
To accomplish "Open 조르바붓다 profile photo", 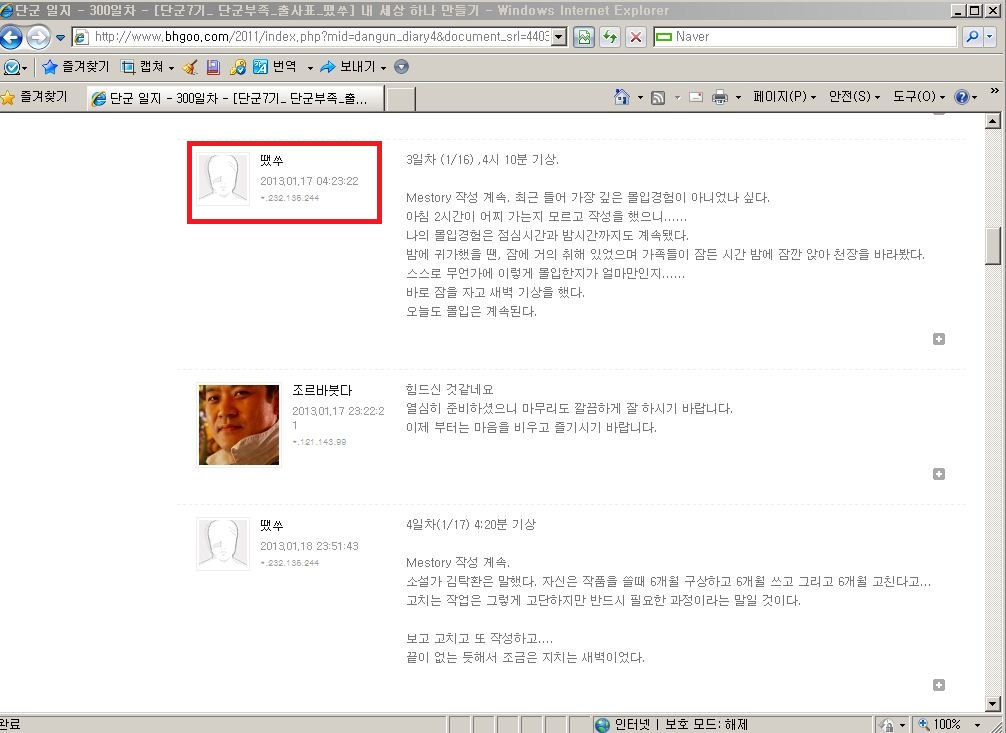I will click(239, 425).
